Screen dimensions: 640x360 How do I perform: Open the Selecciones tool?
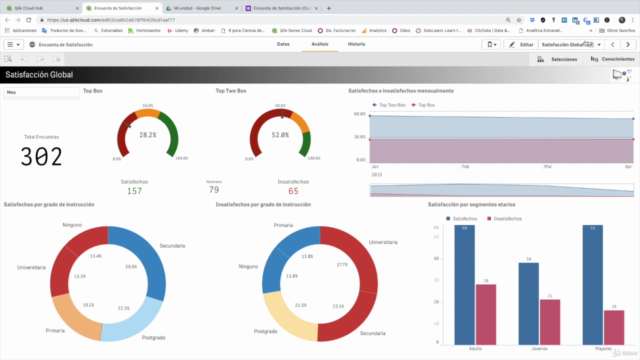(x=557, y=59)
